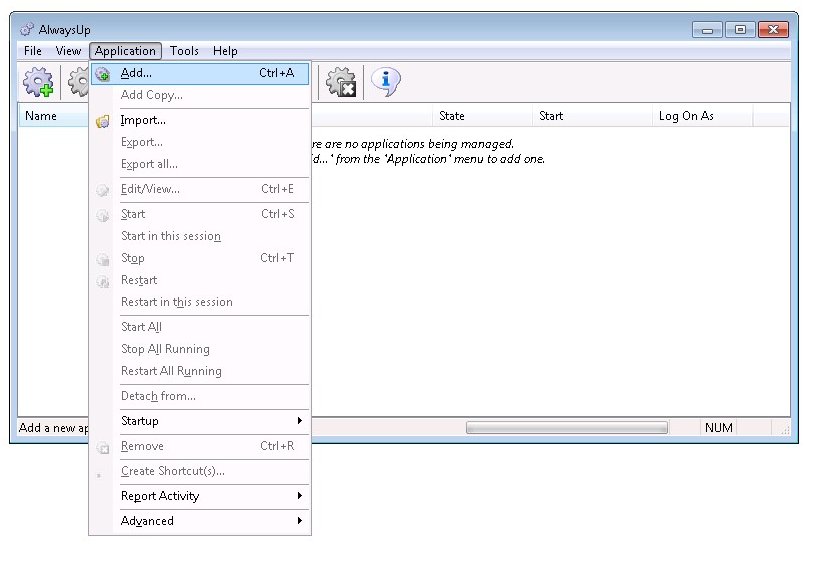
Task: Choose Import... from the menu
Action: click(200, 120)
